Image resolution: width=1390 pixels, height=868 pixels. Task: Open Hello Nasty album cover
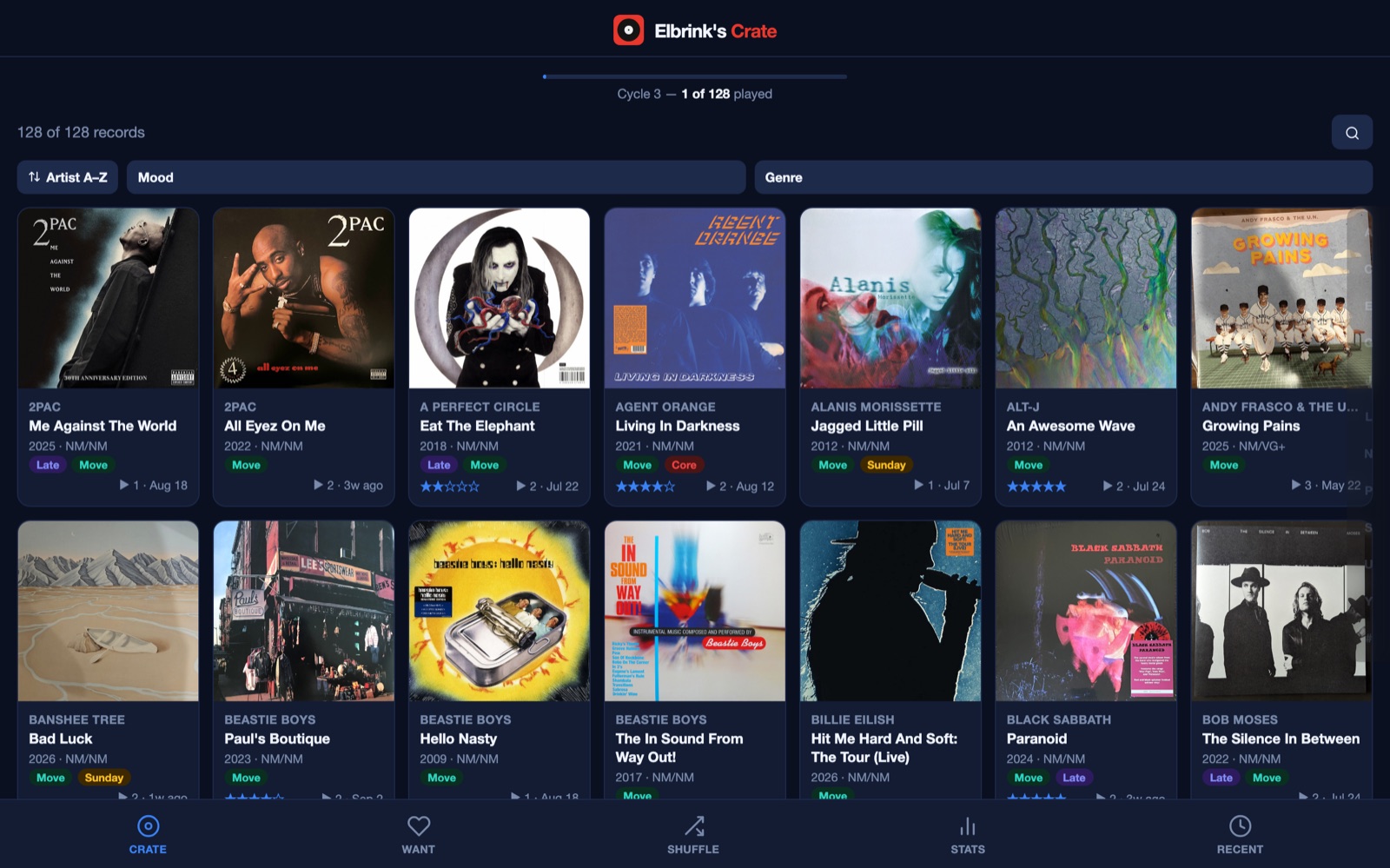tap(500, 611)
